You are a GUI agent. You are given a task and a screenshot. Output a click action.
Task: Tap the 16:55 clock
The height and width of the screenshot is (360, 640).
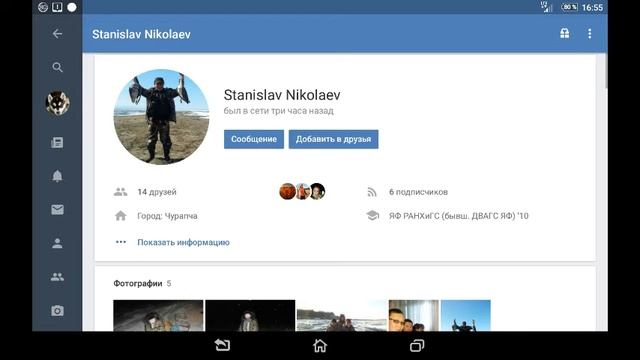pos(592,7)
